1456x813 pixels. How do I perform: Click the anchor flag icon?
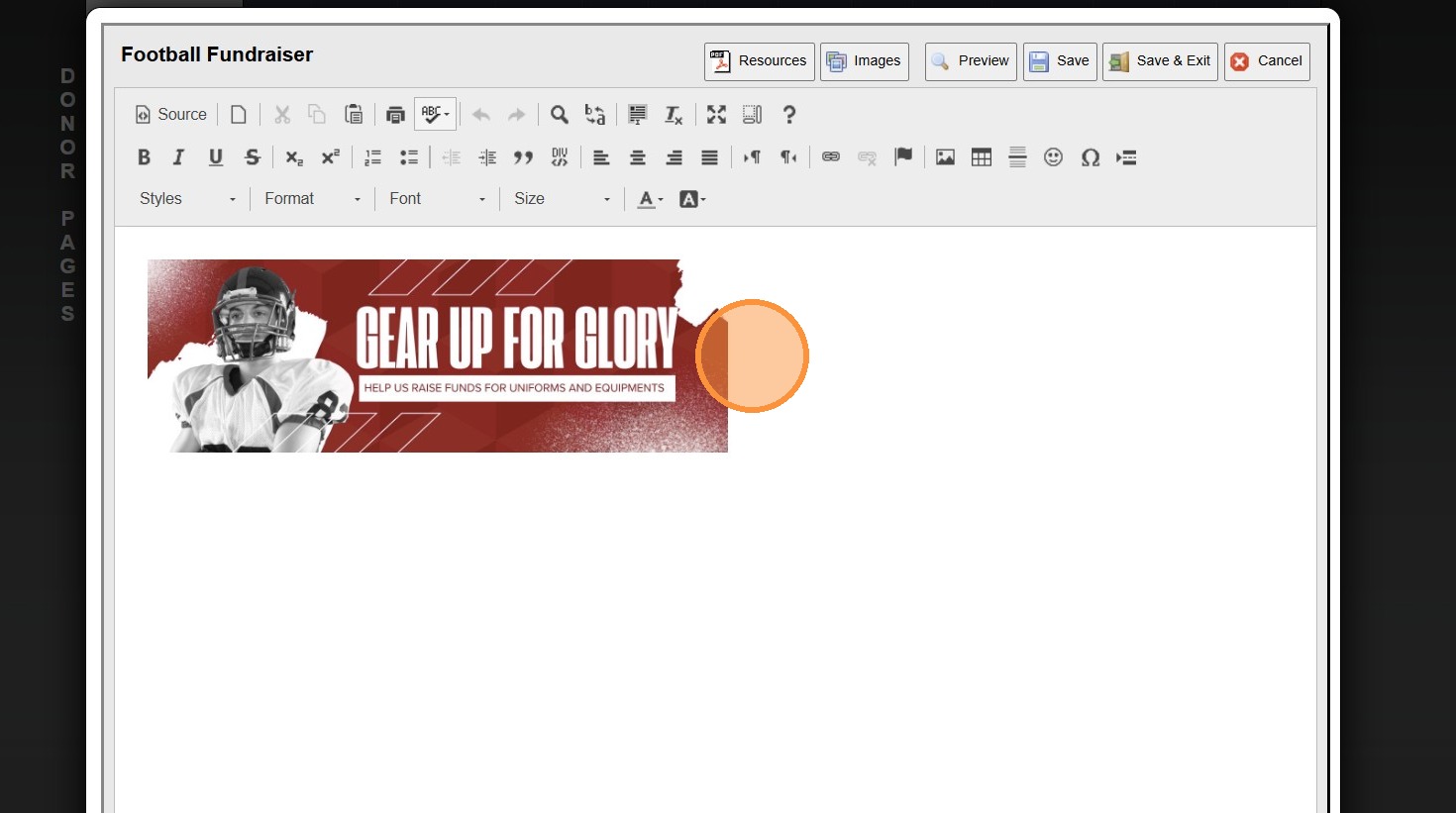coord(903,157)
